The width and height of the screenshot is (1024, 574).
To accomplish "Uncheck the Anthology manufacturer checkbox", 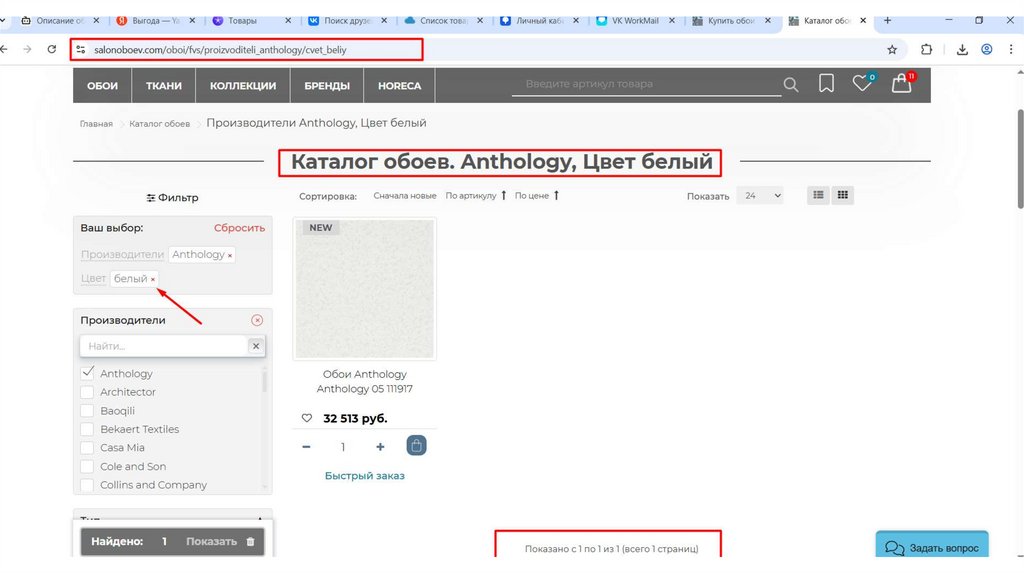I will (87, 373).
